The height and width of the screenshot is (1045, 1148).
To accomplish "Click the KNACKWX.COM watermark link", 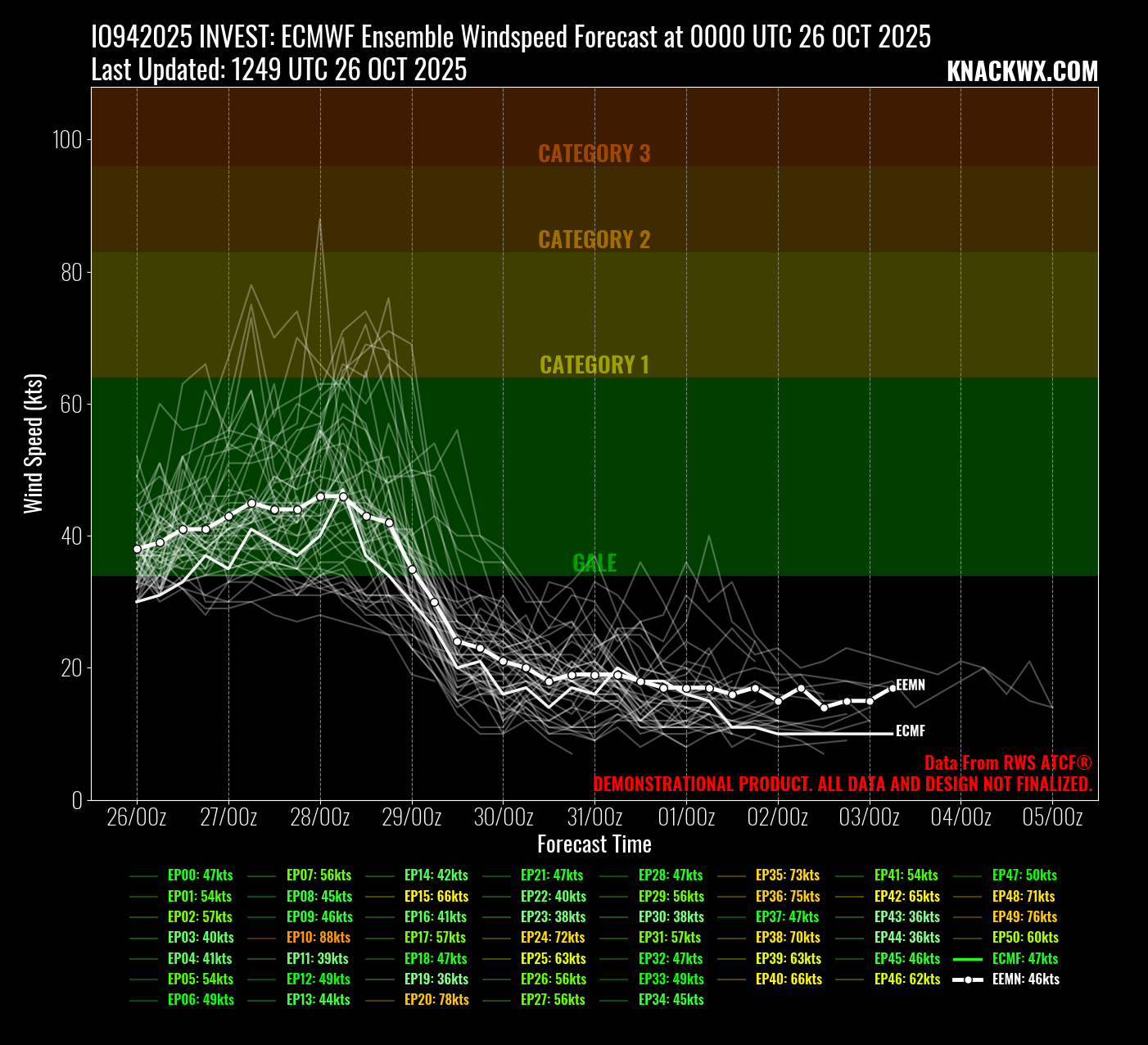I will tap(1022, 72).
